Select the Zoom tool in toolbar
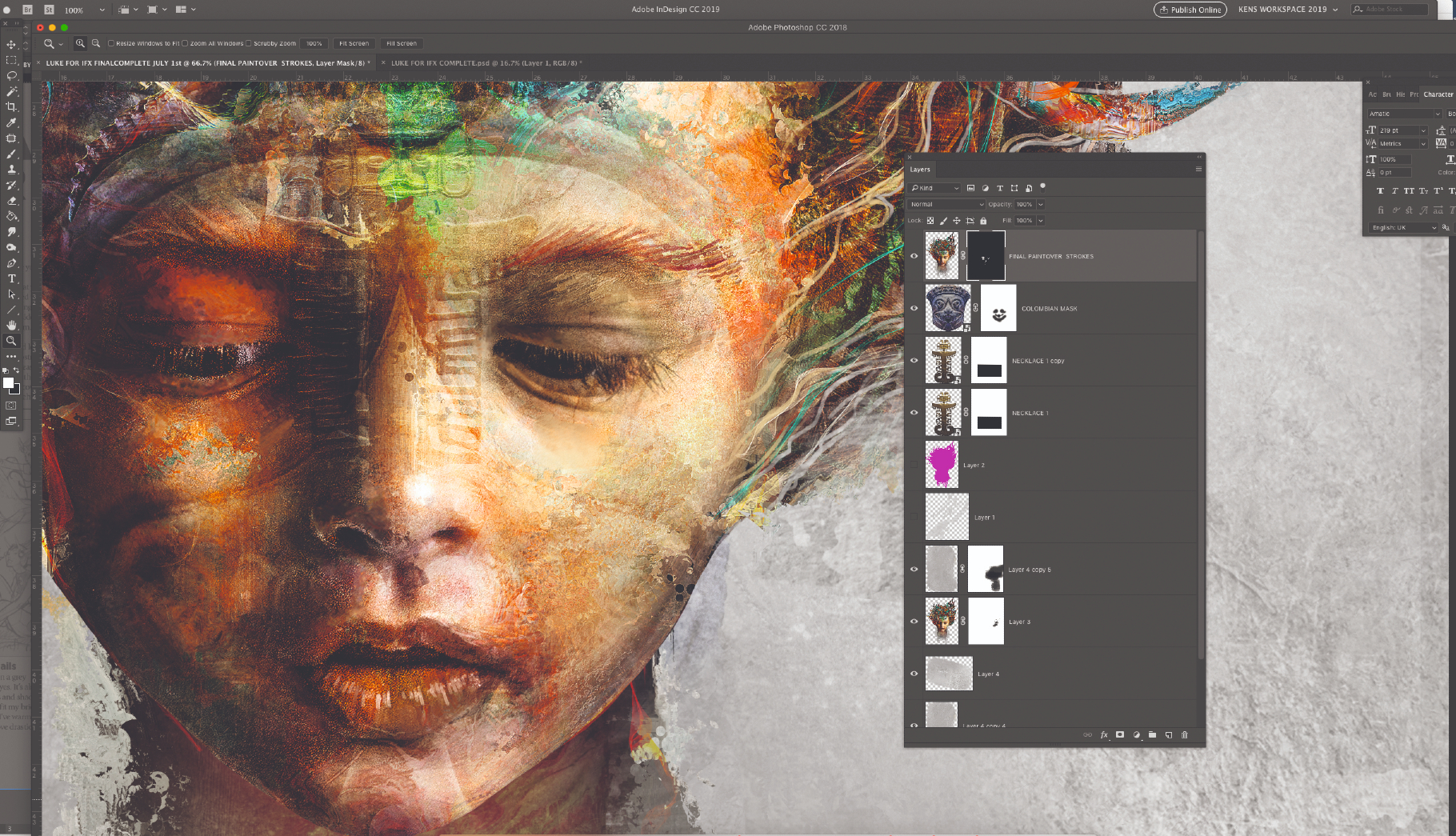Screen dimensions: 1456x836 (11, 341)
